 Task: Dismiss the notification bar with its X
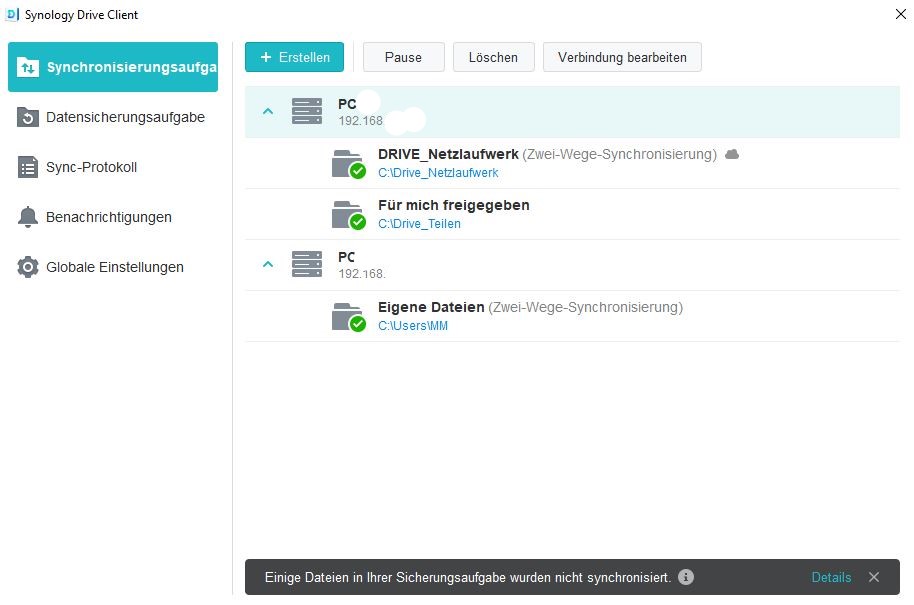[x=874, y=577]
